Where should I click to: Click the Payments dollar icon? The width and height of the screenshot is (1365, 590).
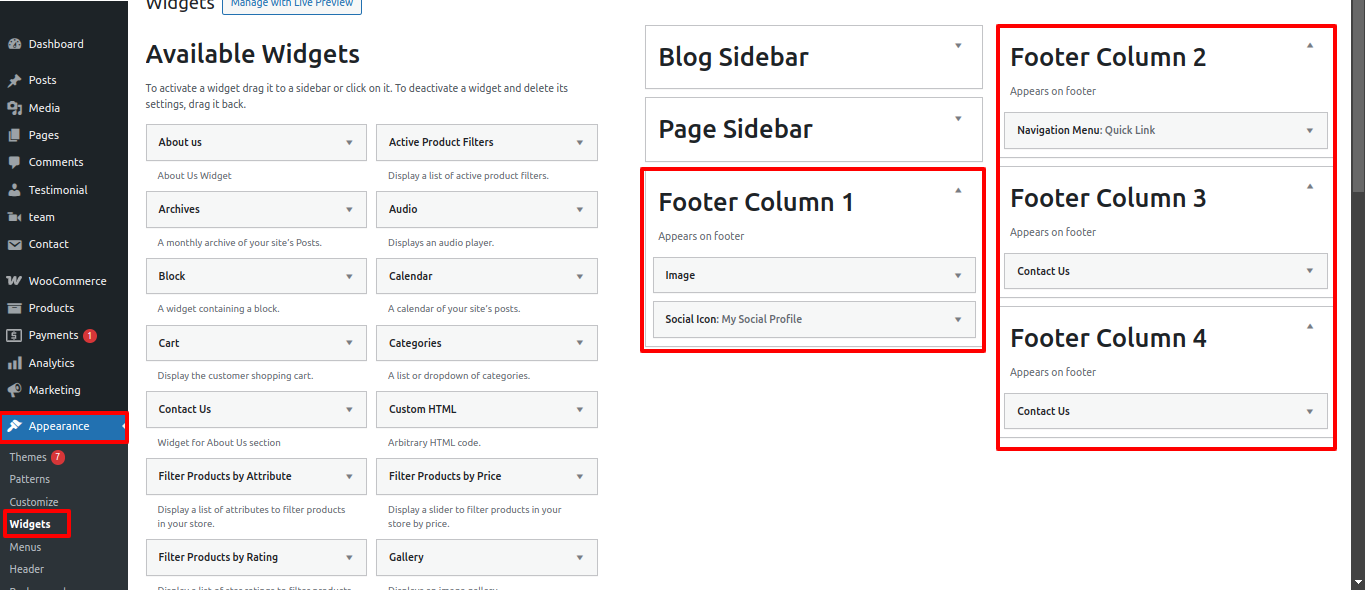pyautogui.click(x=14, y=336)
